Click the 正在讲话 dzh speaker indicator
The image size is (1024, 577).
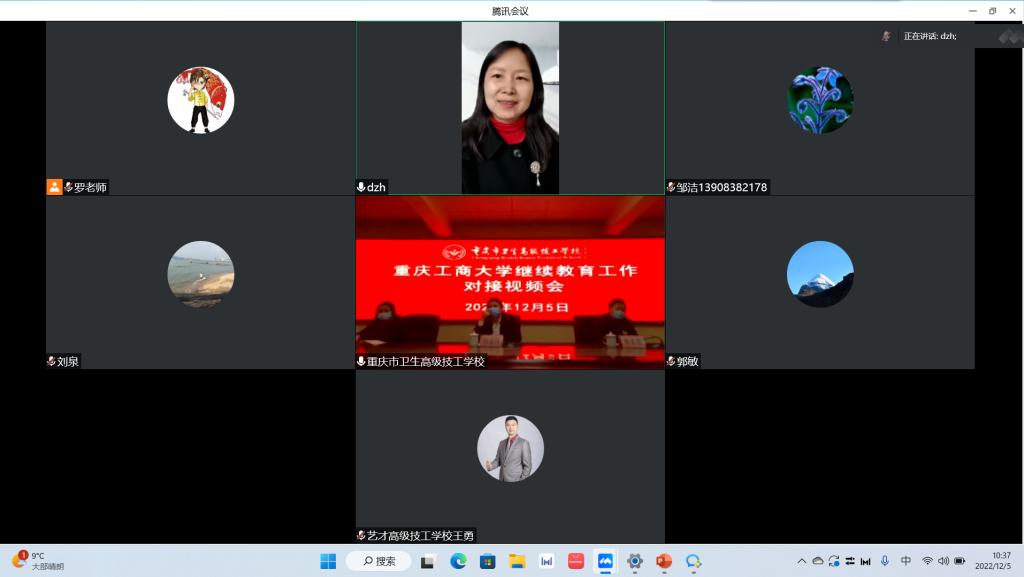point(928,36)
